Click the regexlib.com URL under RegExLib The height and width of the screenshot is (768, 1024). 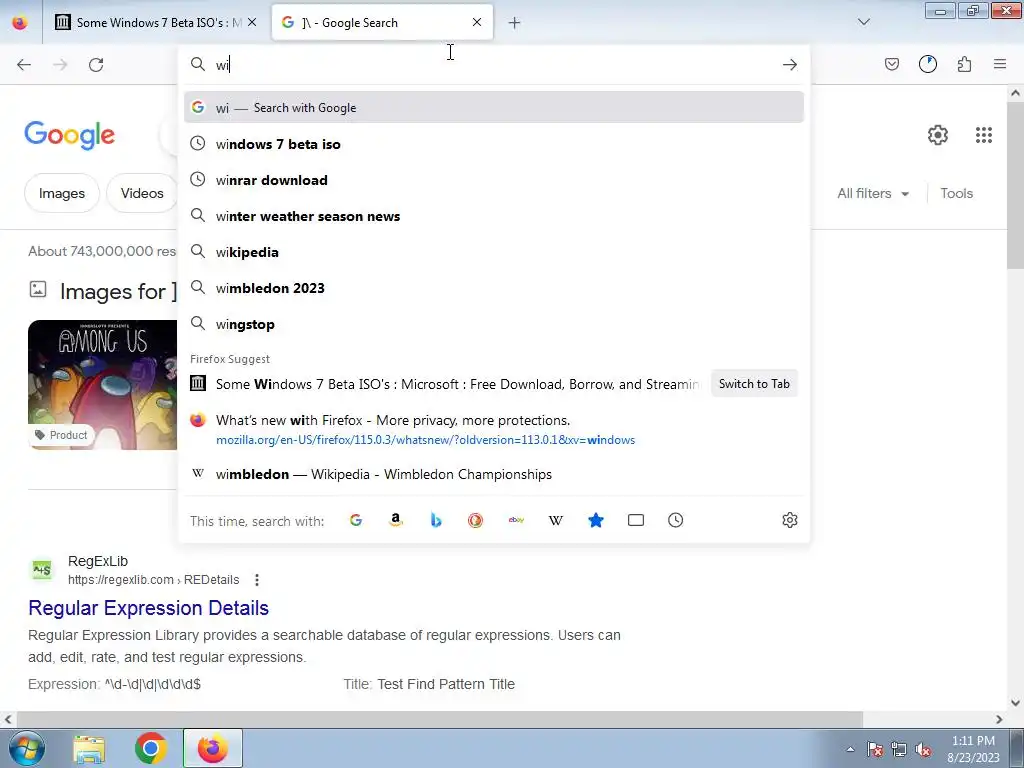(153, 580)
